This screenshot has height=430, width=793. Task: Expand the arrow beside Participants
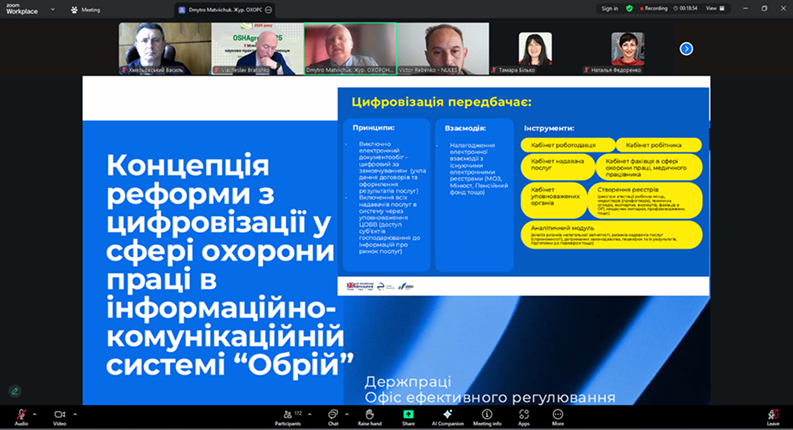310,414
